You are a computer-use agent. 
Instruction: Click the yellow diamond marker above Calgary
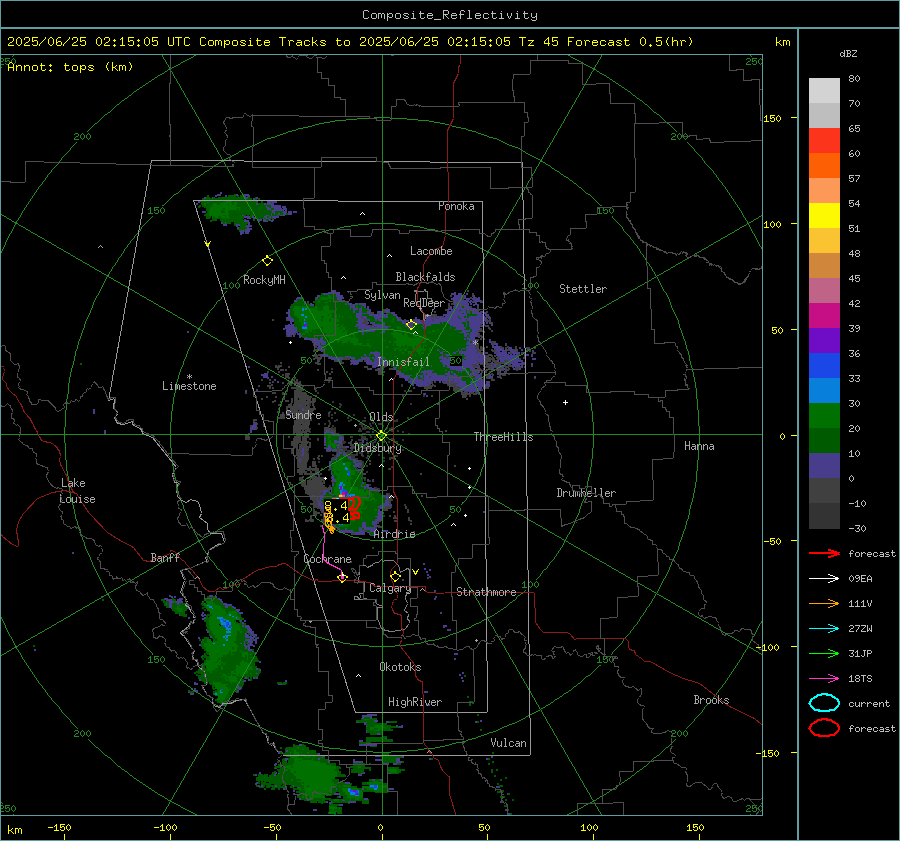395,576
